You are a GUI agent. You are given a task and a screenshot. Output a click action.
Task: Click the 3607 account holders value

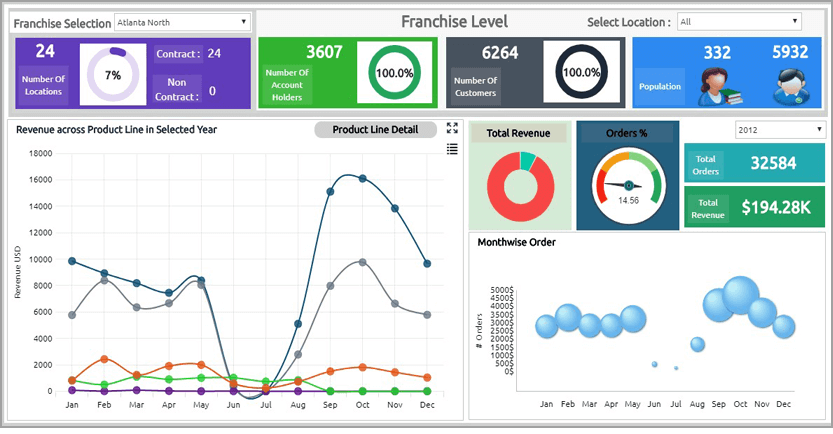coord(324,52)
